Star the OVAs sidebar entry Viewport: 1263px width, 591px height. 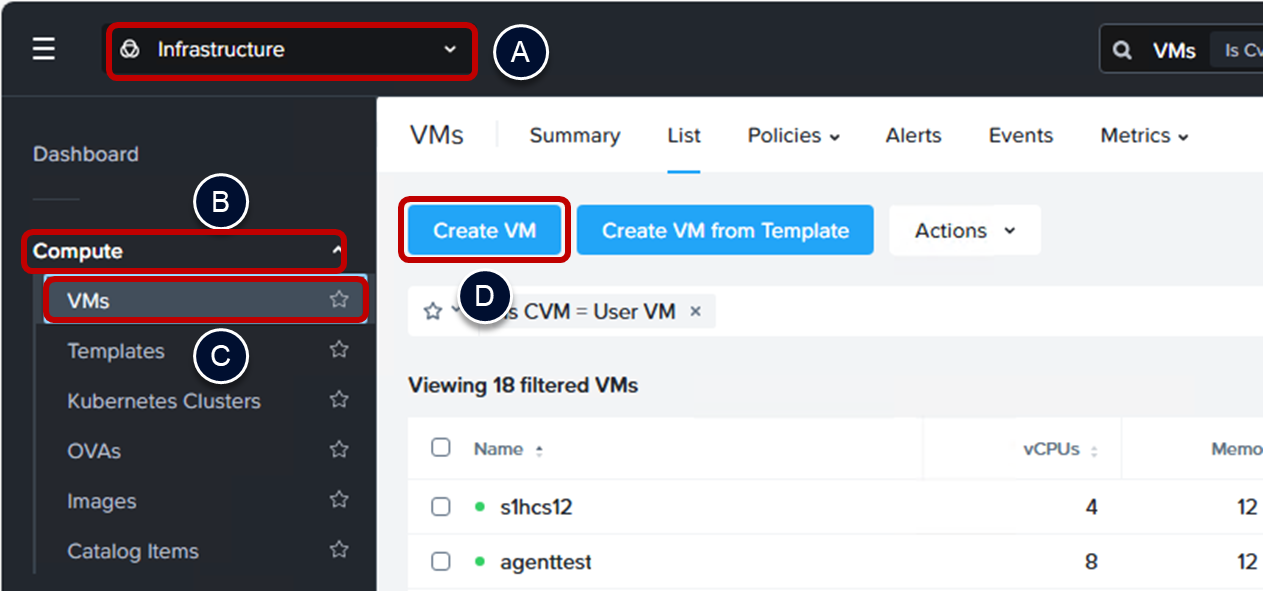click(x=339, y=450)
